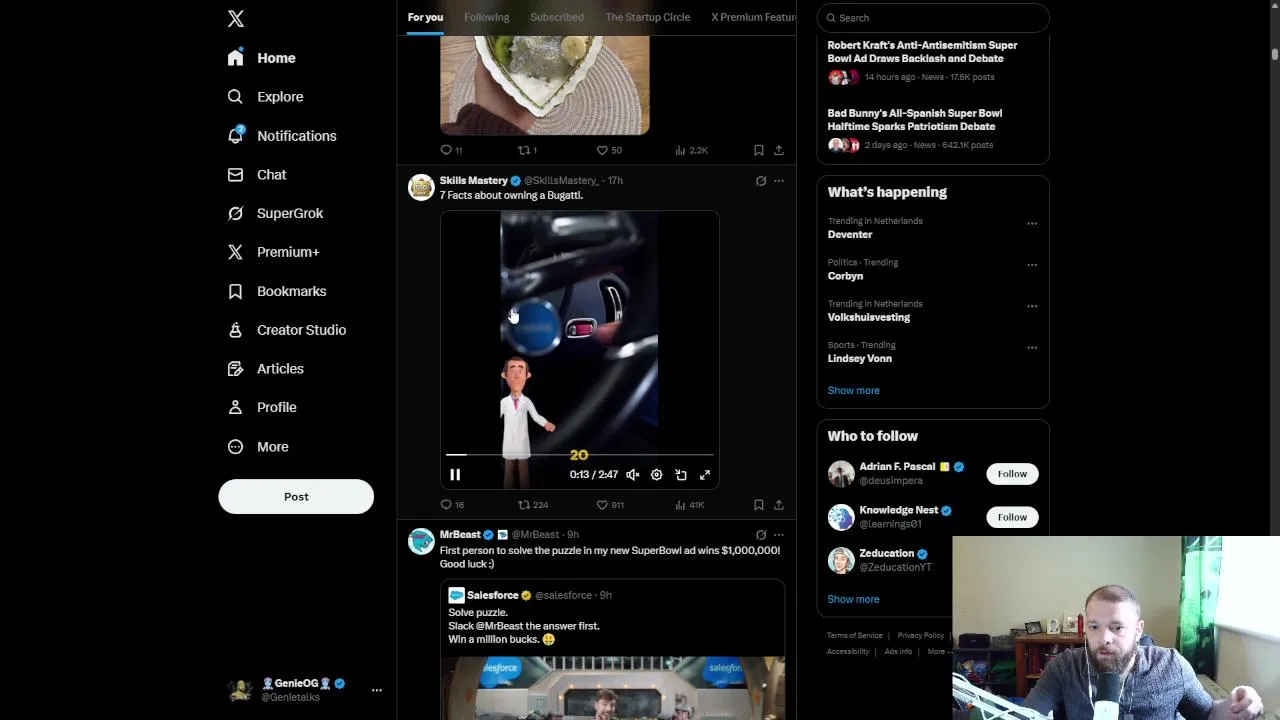Click the X logo icon
This screenshot has width=1280, height=720.
236,19
